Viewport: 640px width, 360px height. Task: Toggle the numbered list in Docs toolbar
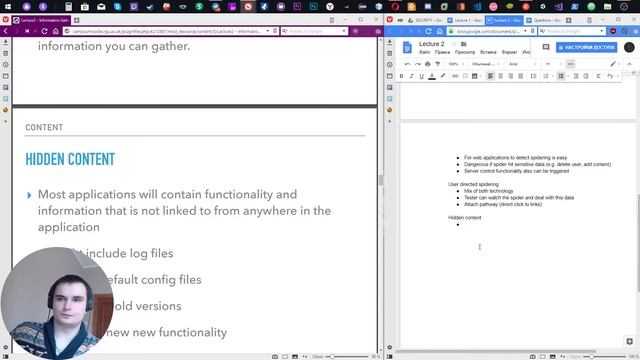(x=546, y=76)
